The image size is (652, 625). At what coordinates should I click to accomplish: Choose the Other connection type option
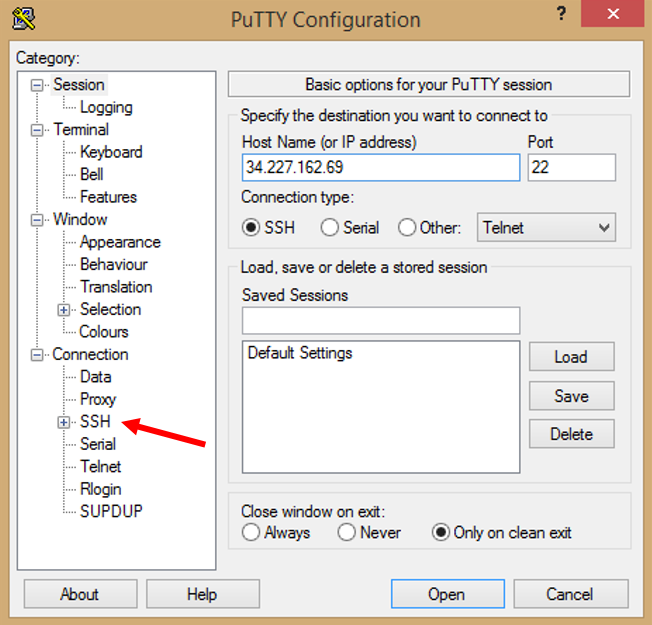click(407, 228)
